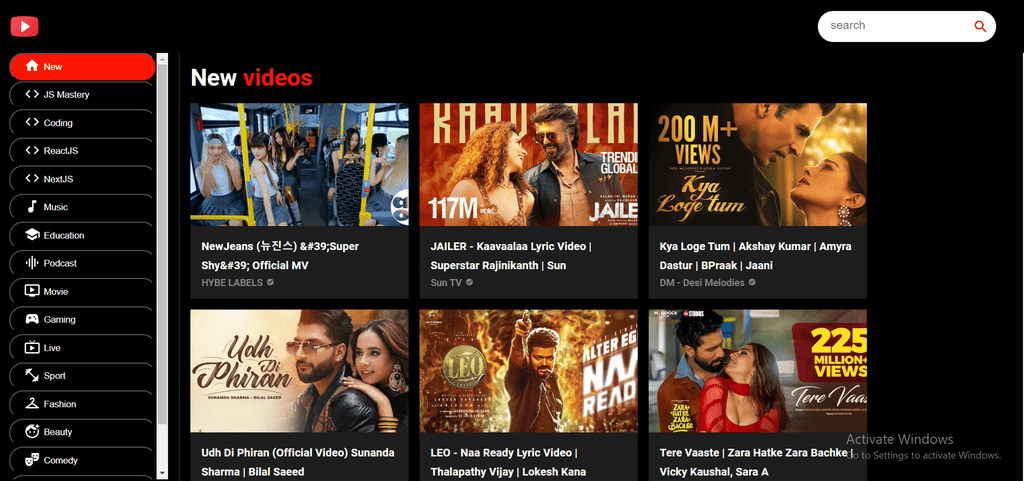Browse the Music category
The width and height of the screenshot is (1024, 481).
[x=82, y=207]
